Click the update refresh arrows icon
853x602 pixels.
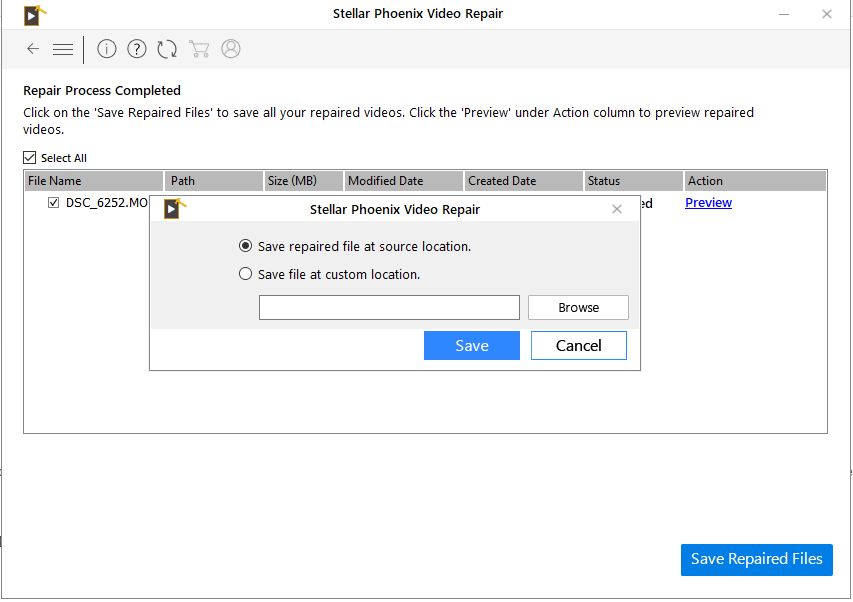(167, 49)
